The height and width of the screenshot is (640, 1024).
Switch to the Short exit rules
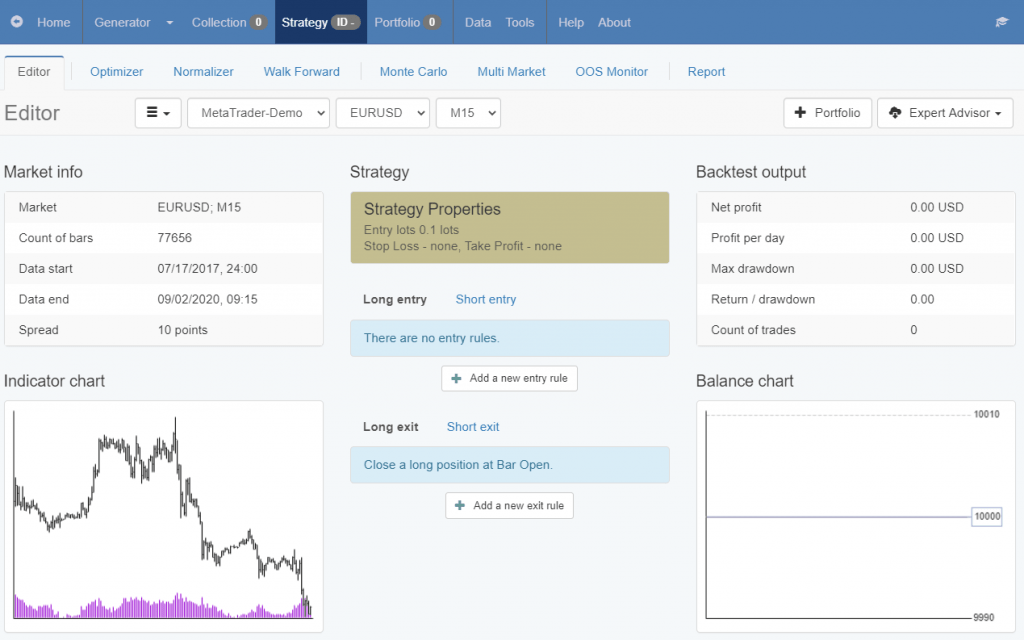point(473,427)
